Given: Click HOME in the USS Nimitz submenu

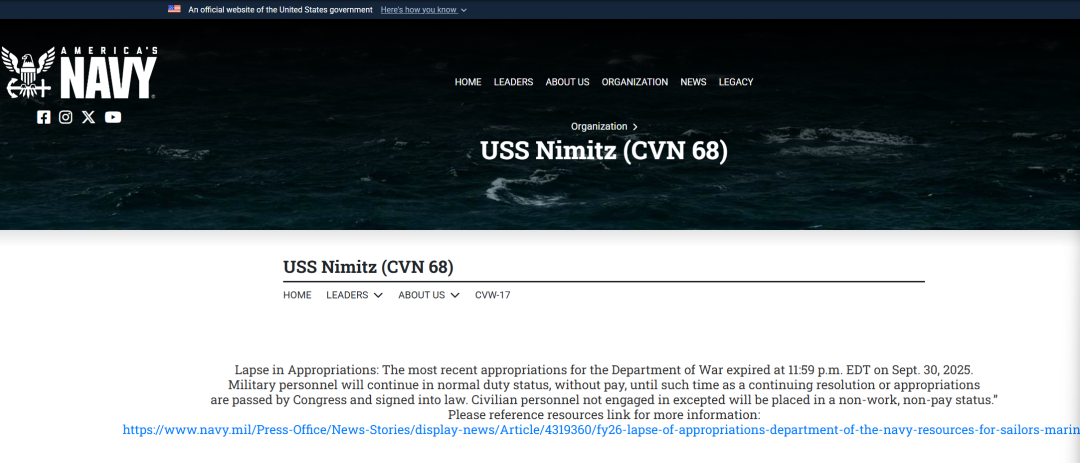Looking at the screenshot, I should point(297,295).
